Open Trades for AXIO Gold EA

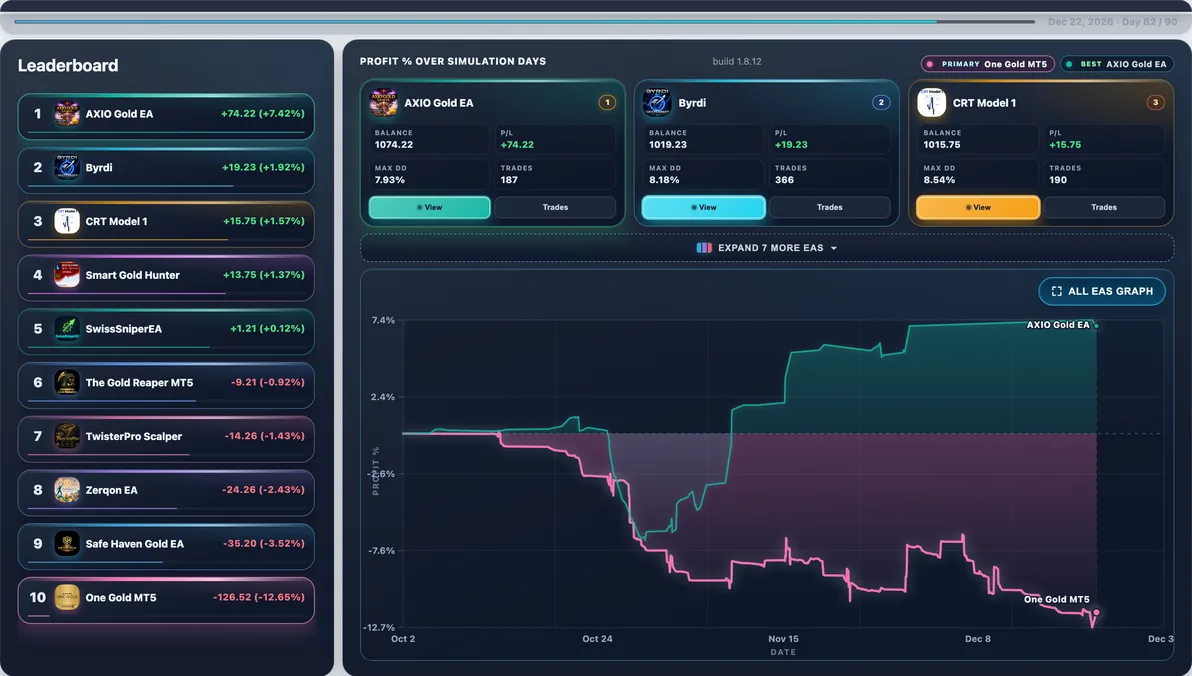coord(555,208)
